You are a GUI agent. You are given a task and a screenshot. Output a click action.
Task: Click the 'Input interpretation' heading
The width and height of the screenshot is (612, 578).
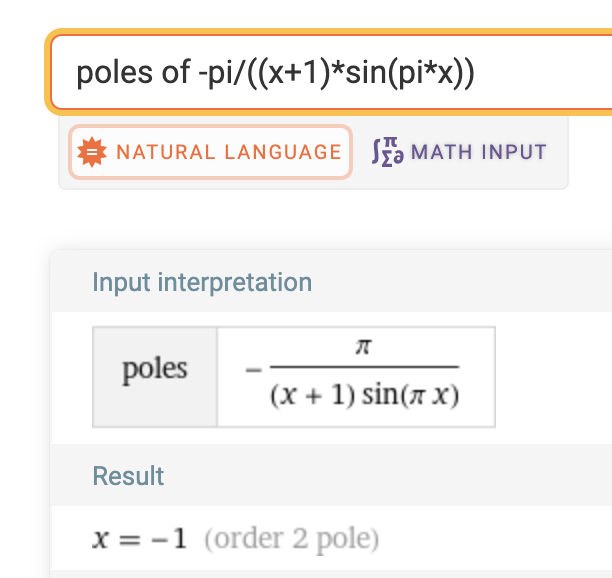pyautogui.click(x=202, y=283)
